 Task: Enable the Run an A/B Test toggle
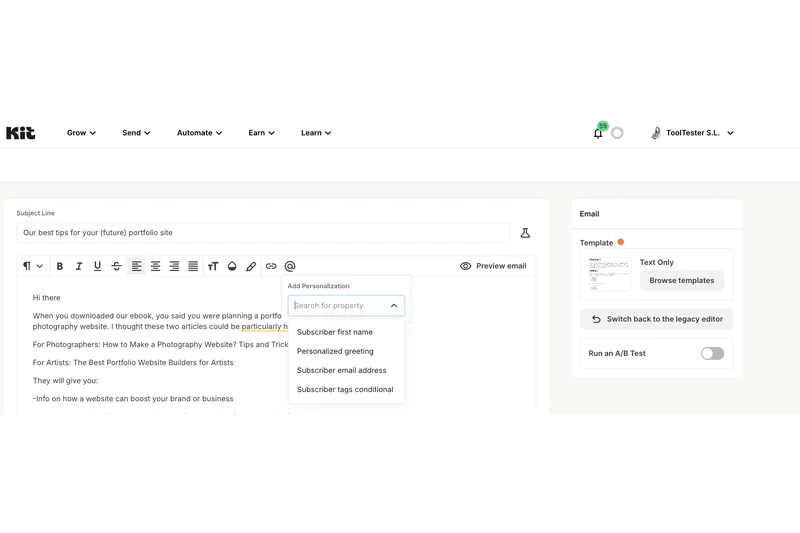click(712, 353)
